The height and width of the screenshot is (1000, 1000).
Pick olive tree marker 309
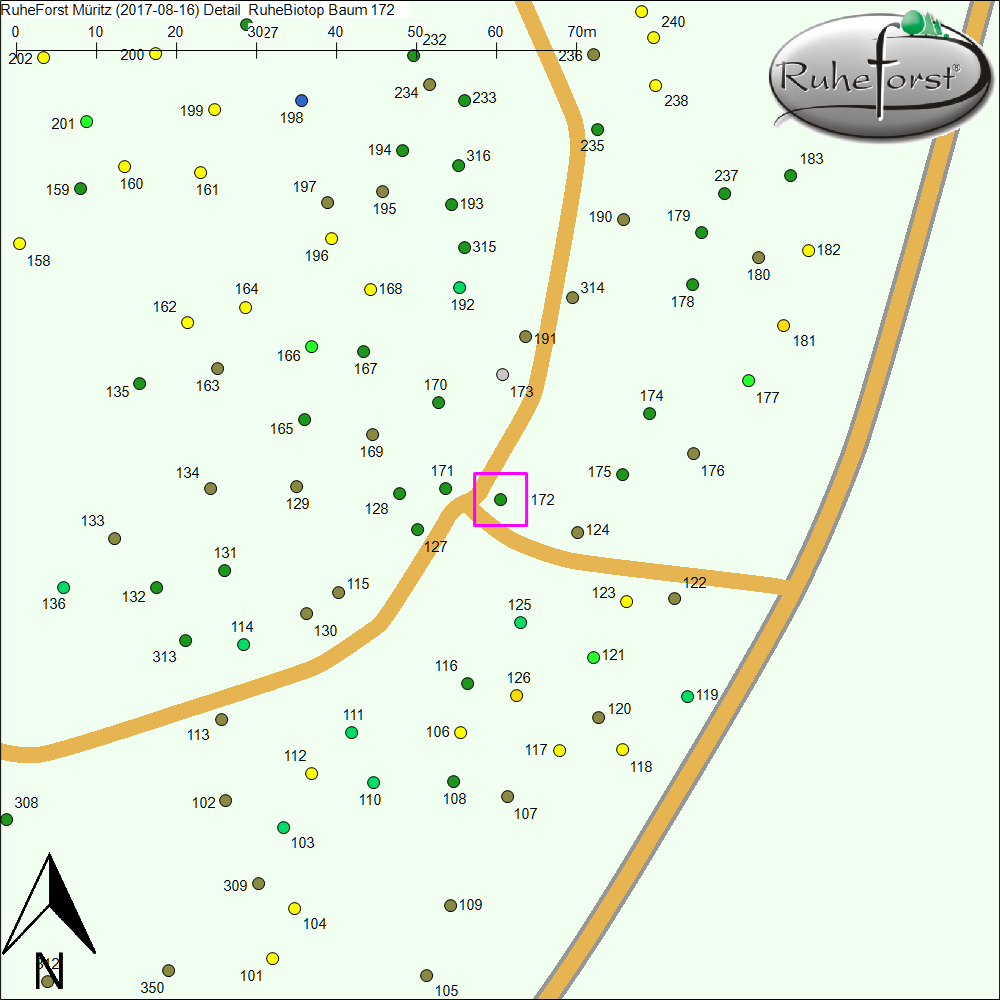pyautogui.click(x=259, y=884)
